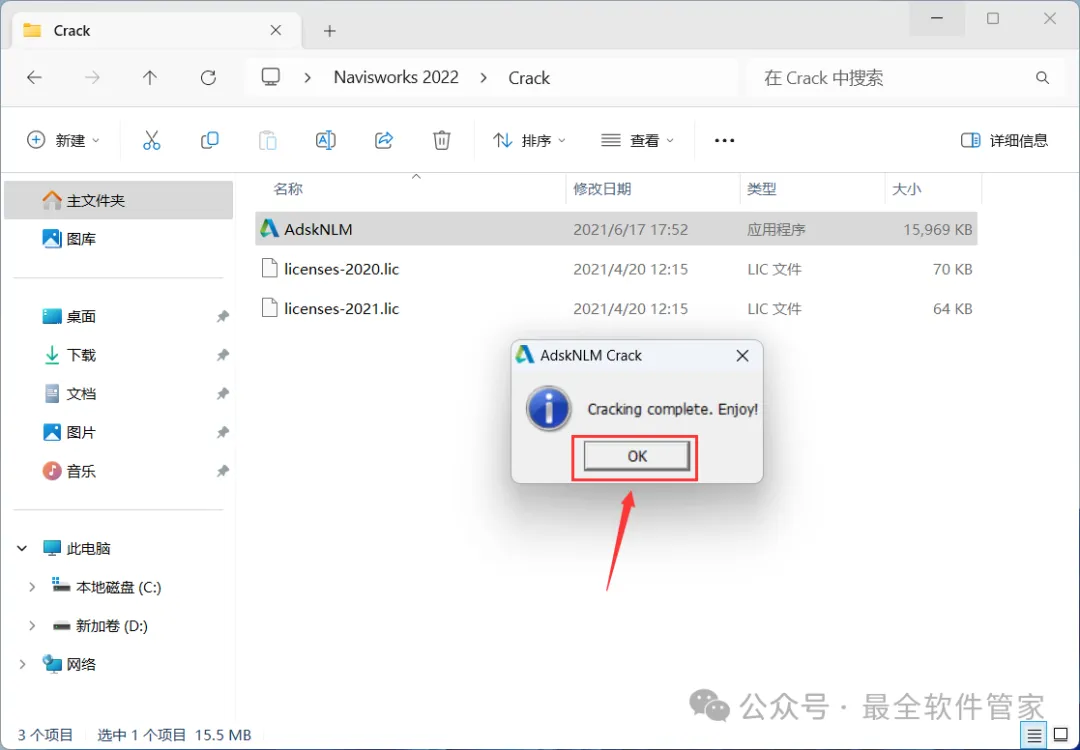Expand the chevron after Navisworks 2022
Viewport: 1080px width, 750px height.
pyautogui.click(x=484, y=78)
